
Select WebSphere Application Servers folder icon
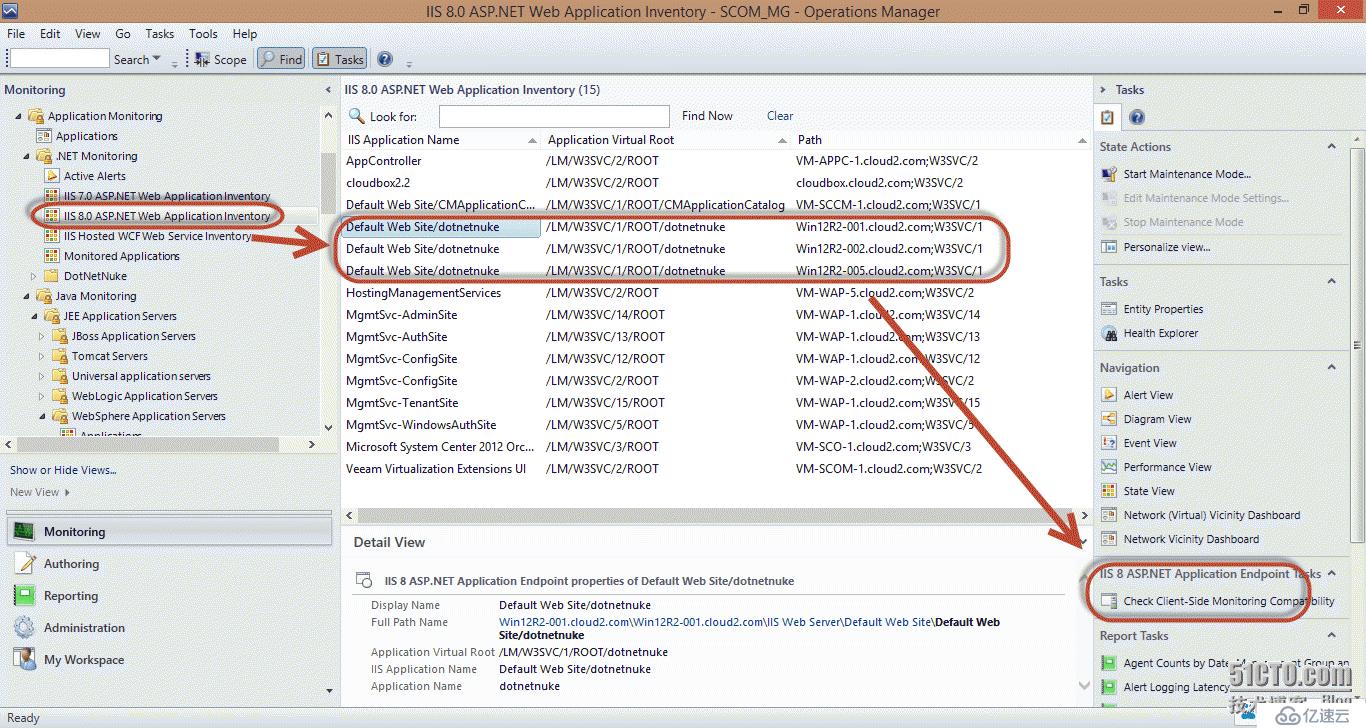pos(60,416)
